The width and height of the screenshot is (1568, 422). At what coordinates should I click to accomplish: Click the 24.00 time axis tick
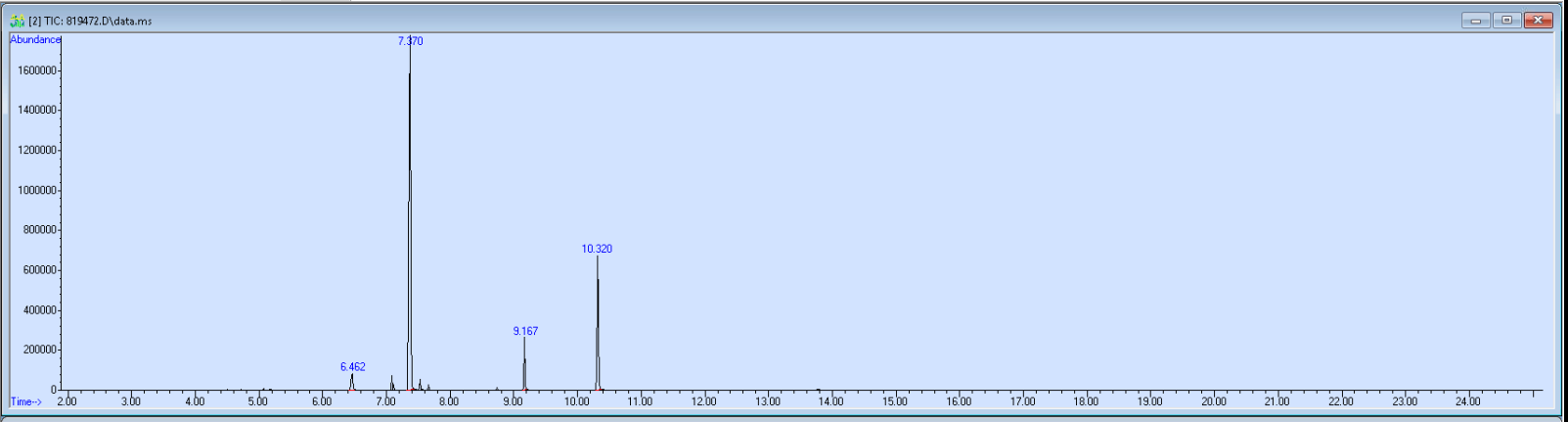click(x=1468, y=401)
